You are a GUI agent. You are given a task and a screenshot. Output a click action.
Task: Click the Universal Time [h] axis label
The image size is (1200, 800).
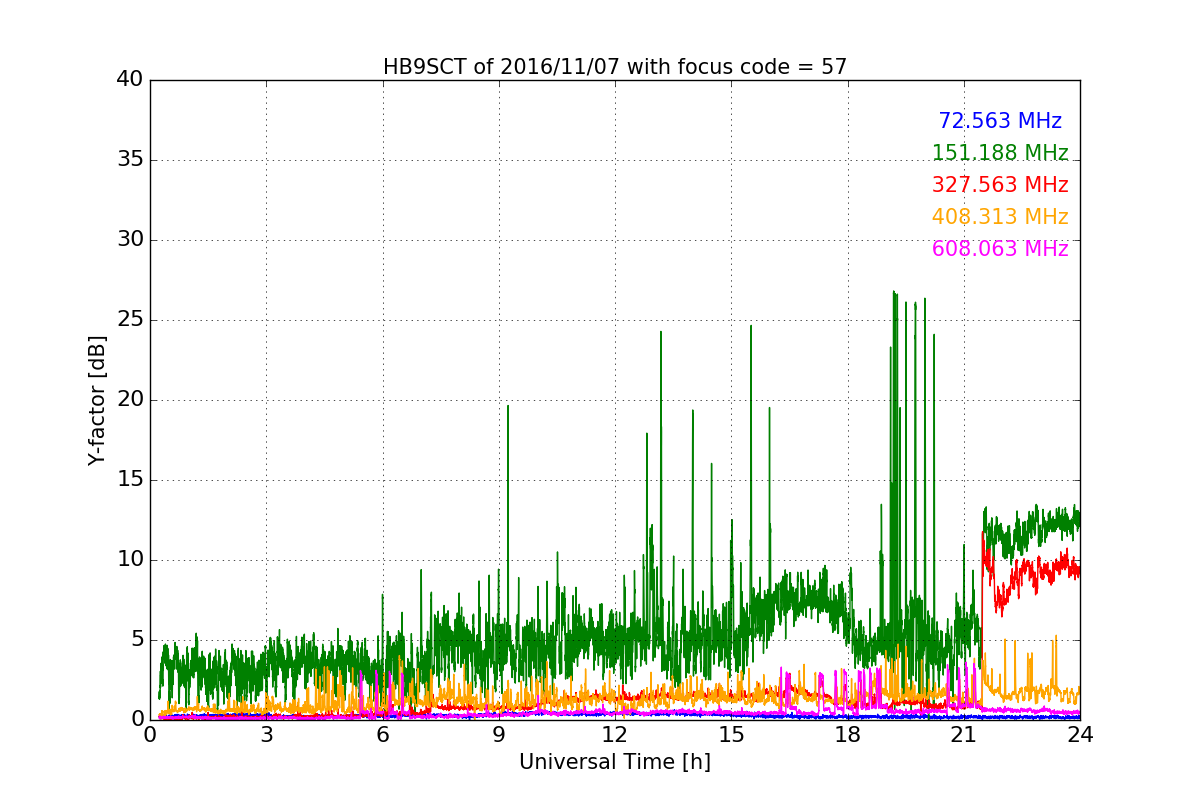615,762
